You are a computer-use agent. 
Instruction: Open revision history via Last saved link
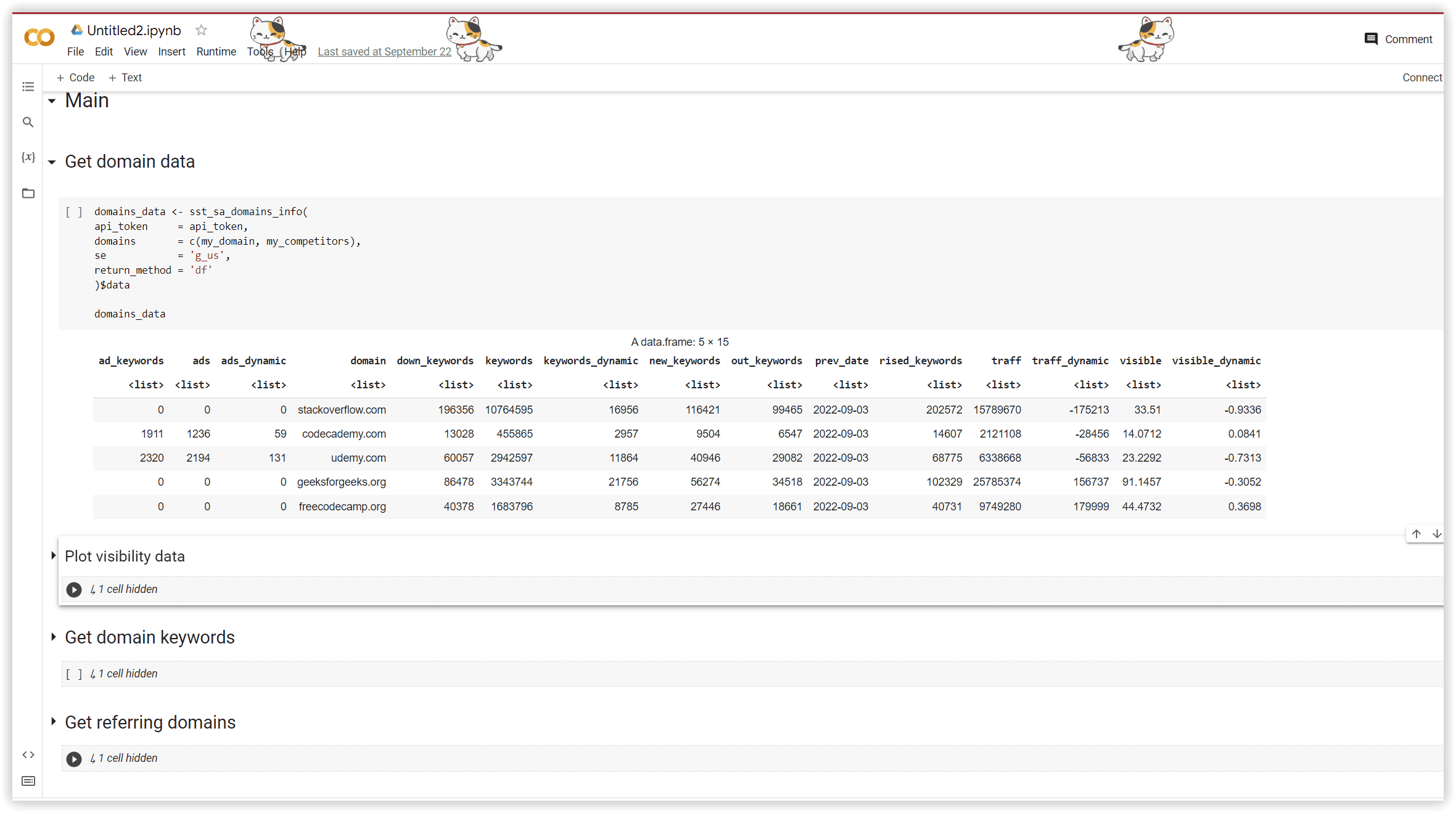[x=384, y=51]
